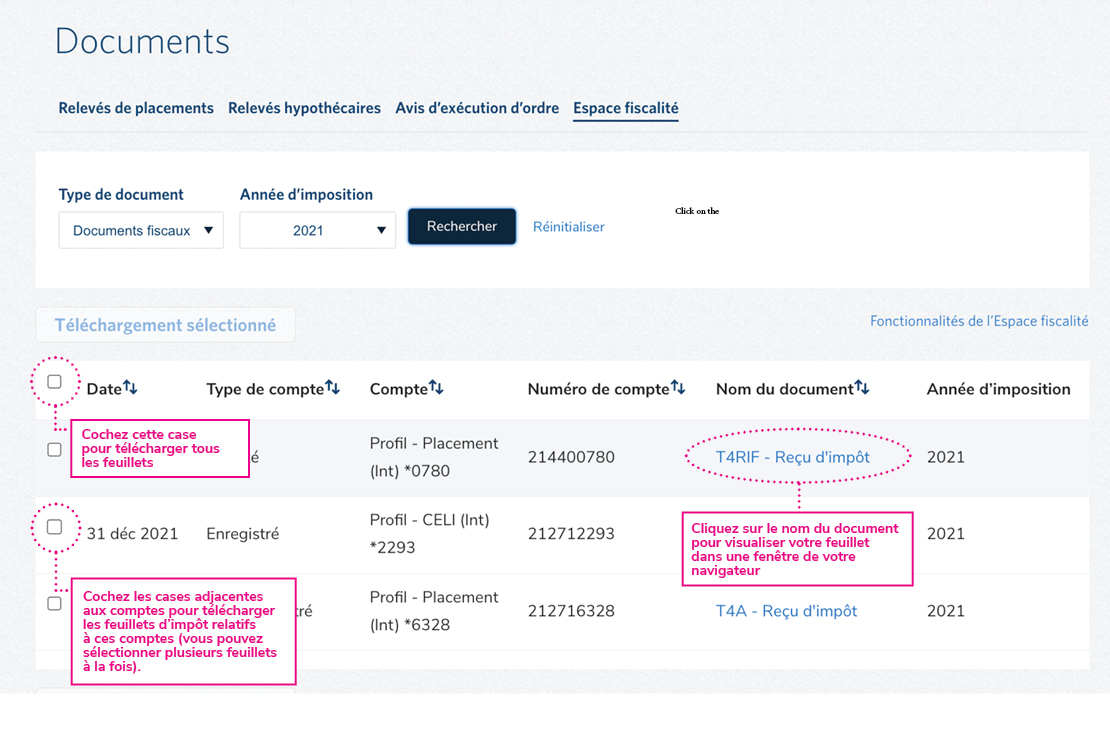Check the box for Placement *6328 row
This screenshot has height=740, width=1110.
tap(55, 604)
